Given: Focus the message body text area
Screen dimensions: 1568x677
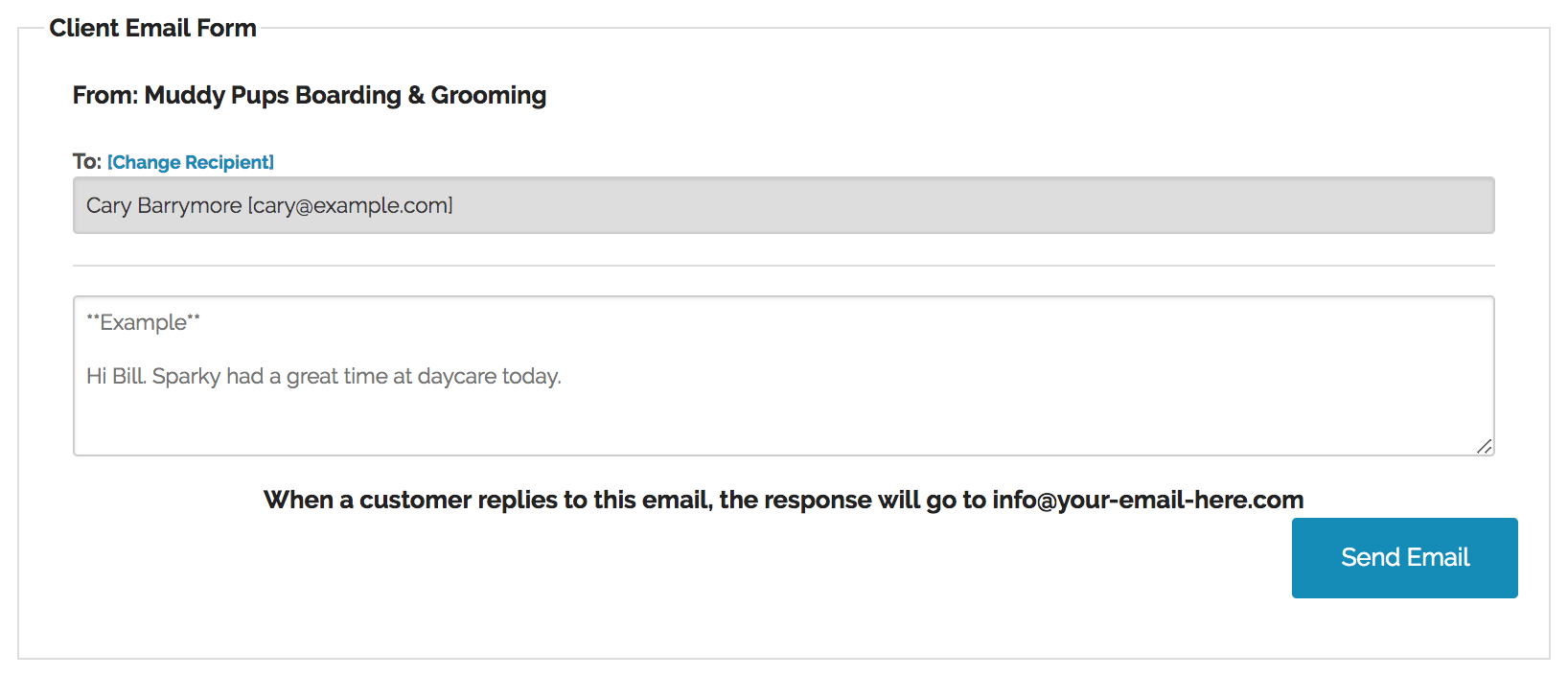Looking at the screenshot, I should point(783,376).
